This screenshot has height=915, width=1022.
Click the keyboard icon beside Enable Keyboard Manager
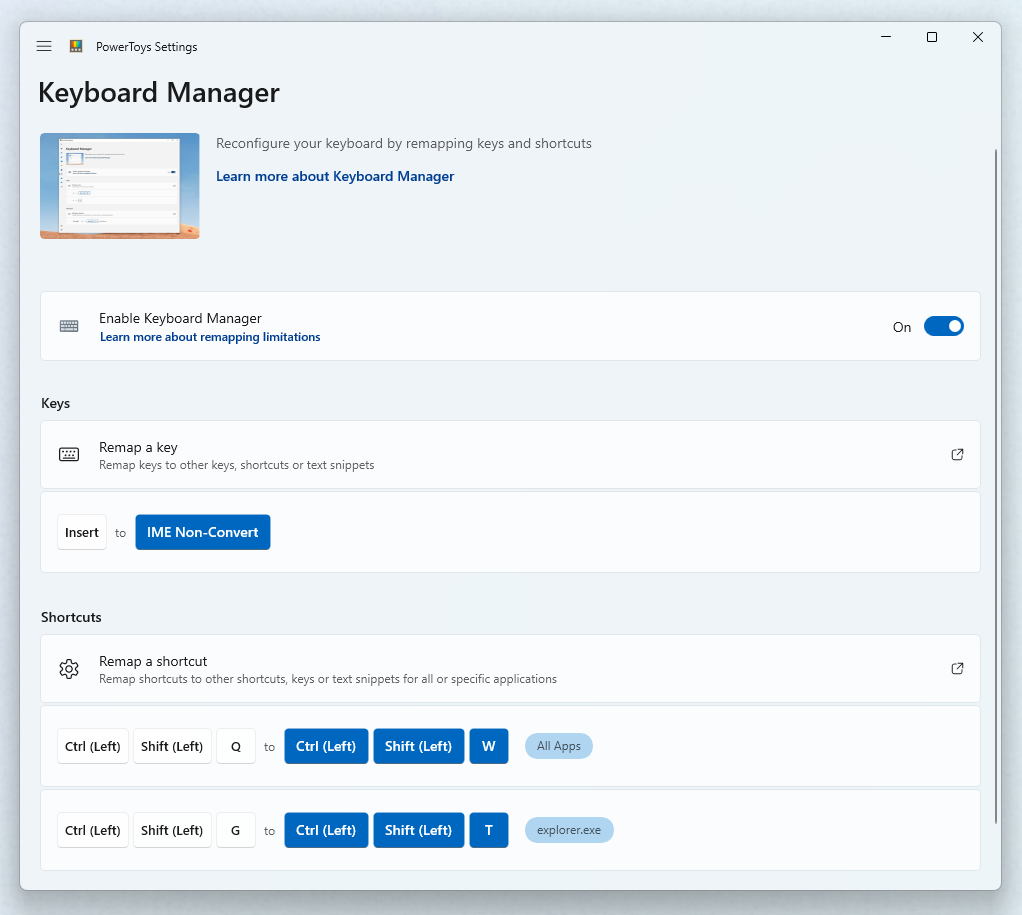[x=68, y=326]
